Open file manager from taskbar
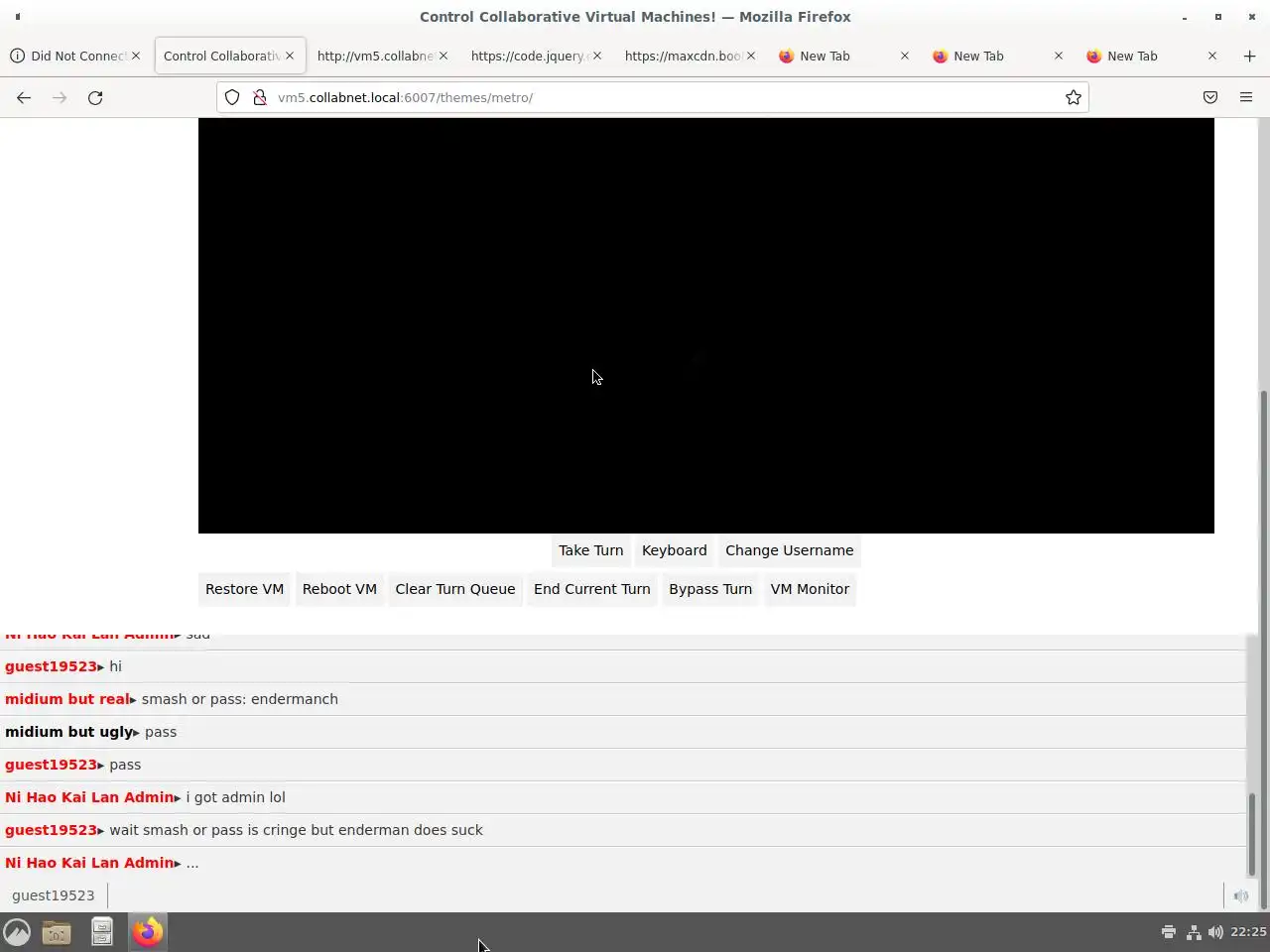This screenshot has width=1270, height=952. 57,932
